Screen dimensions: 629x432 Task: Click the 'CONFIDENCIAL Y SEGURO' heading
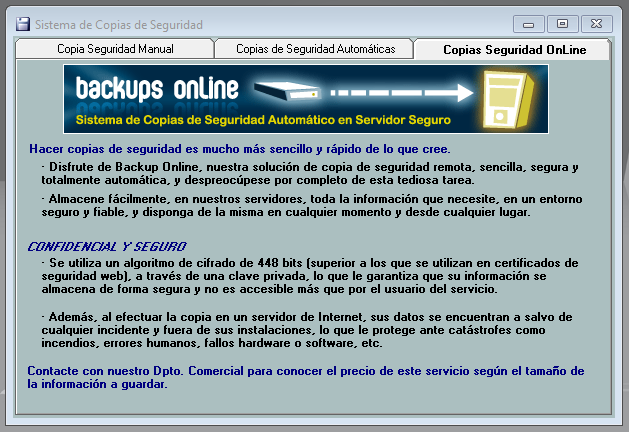107,246
